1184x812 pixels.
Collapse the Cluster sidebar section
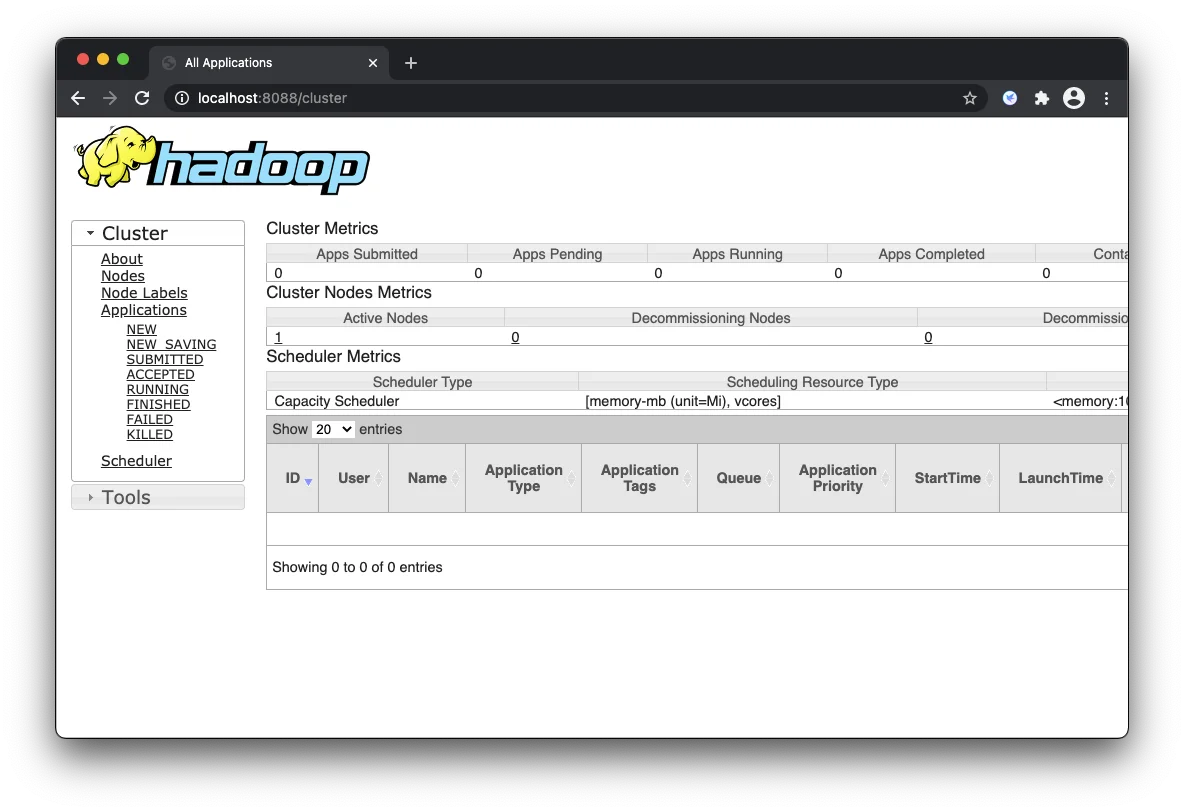(x=135, y=233)
